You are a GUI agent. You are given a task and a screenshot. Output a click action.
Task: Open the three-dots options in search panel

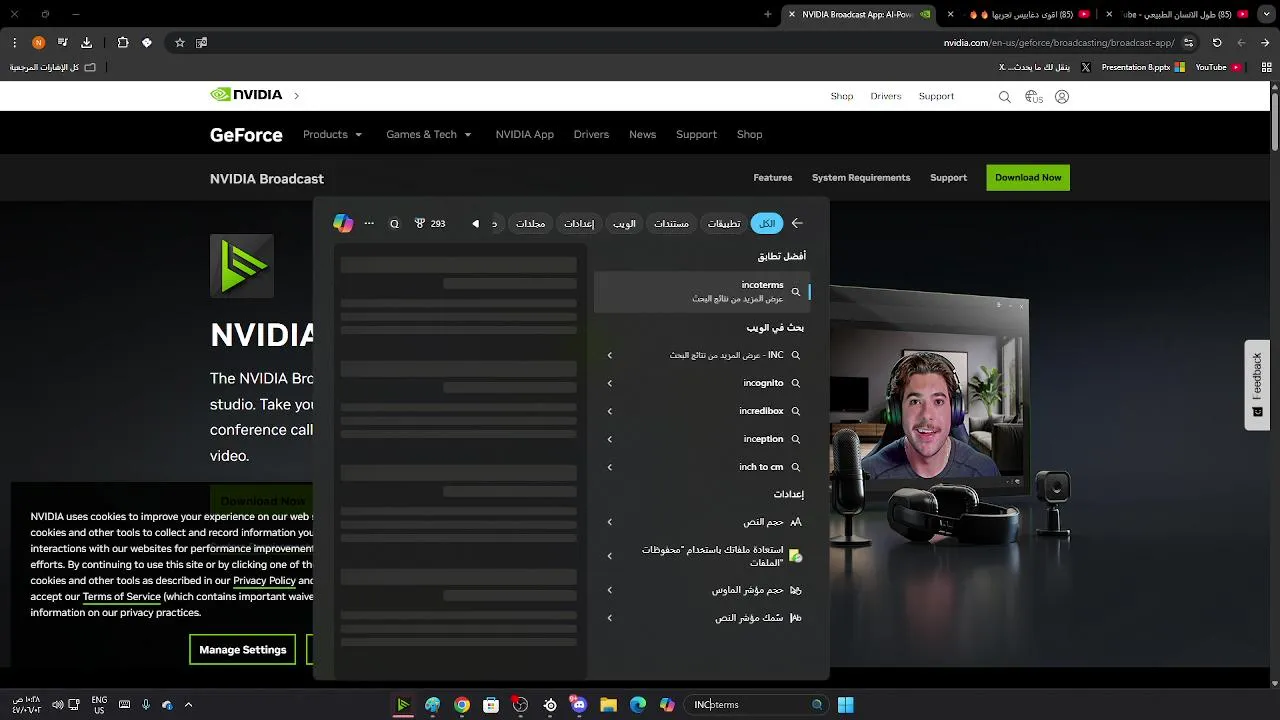[x=369, y=224]
